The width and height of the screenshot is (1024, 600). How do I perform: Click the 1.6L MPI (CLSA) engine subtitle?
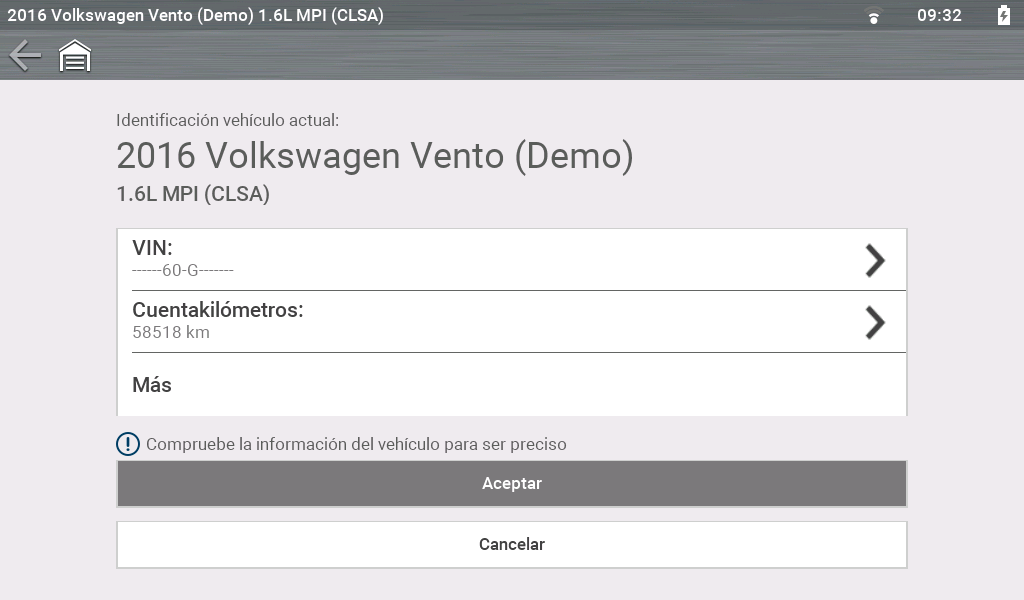193,194
